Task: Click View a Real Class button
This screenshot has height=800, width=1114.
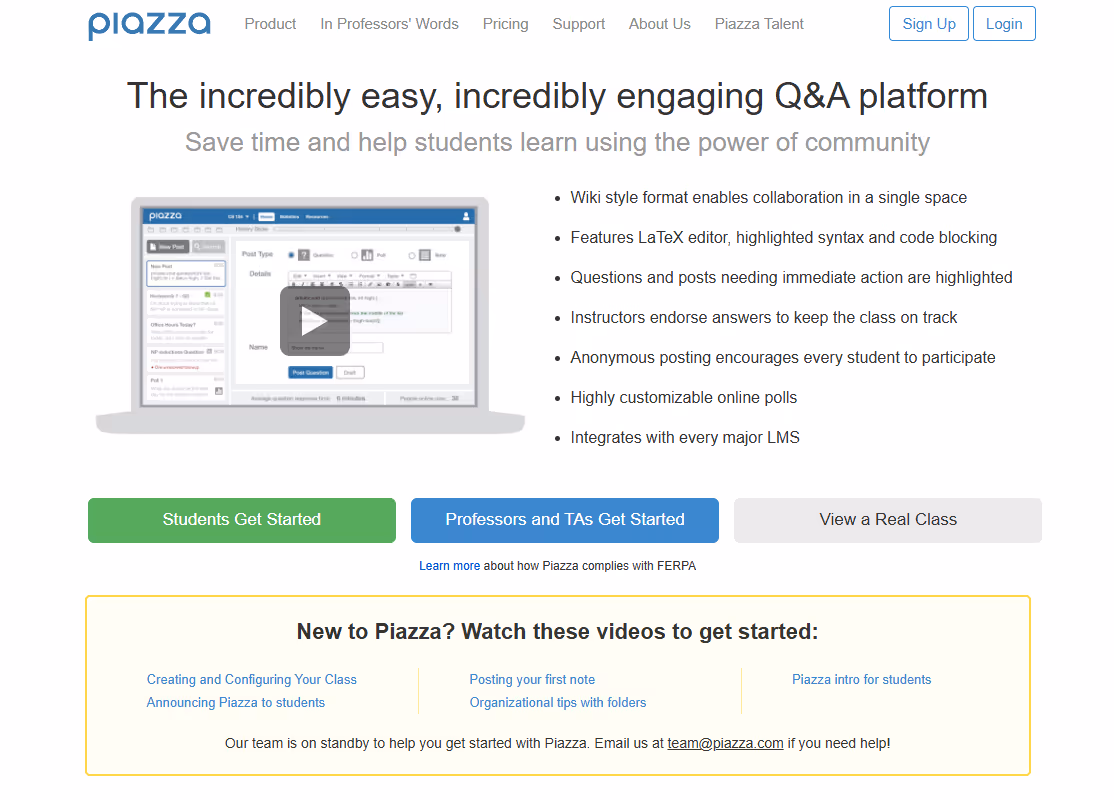Action: pyautogui.click(x=888, y=520)
